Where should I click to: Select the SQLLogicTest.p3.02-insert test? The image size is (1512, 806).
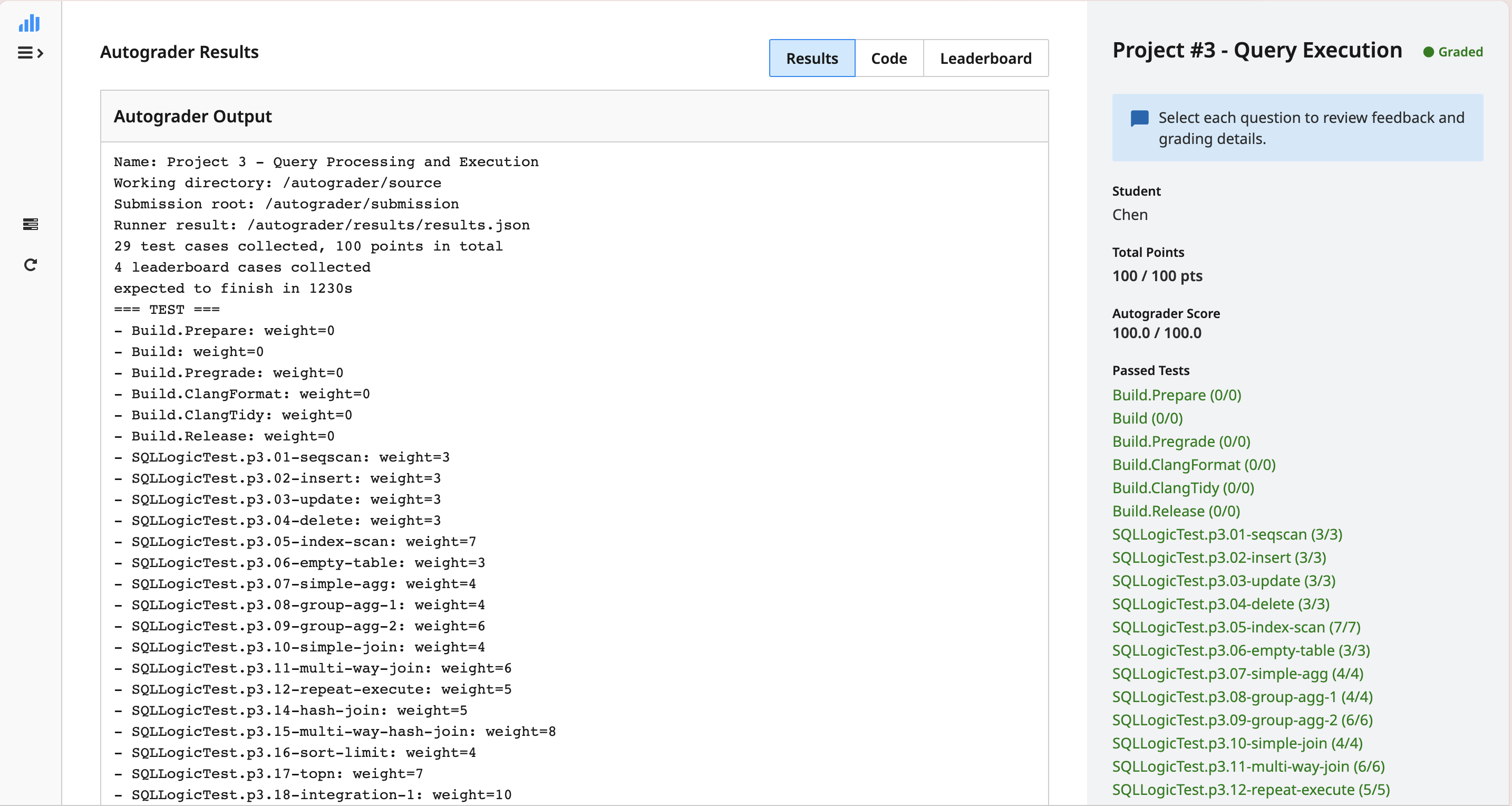click(1218, 557)
